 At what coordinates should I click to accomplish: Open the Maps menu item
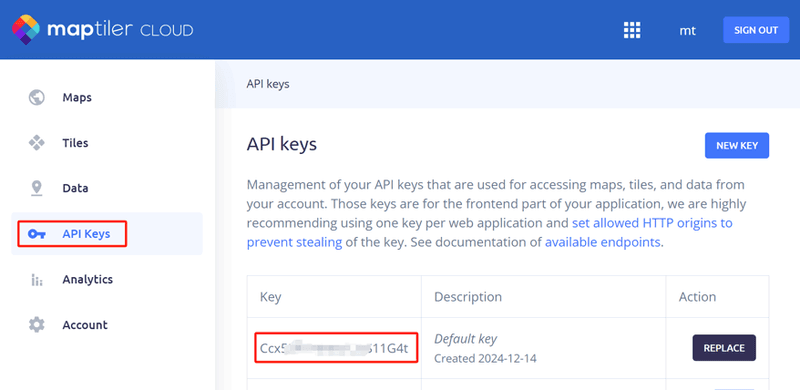coord(77,97)
